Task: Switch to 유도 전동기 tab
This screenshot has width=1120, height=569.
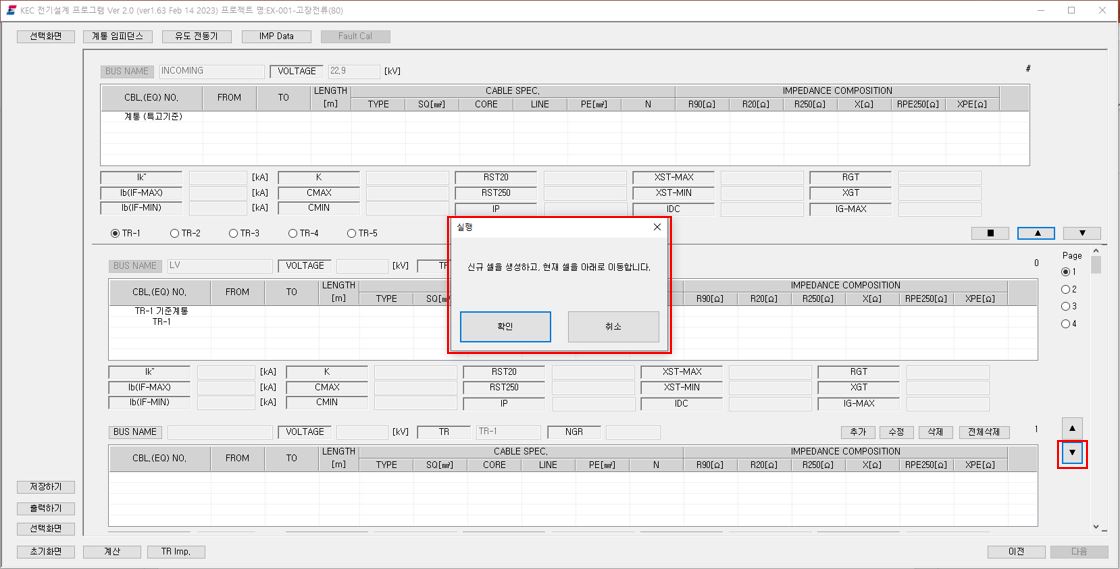Action: [x=196, y=36]
